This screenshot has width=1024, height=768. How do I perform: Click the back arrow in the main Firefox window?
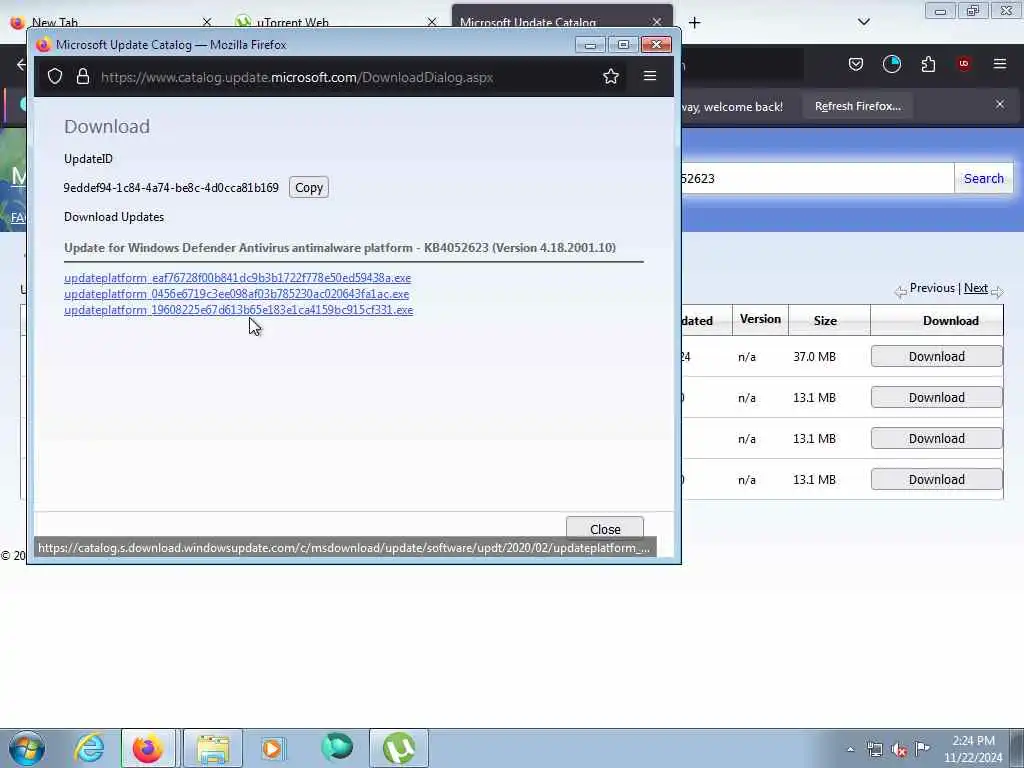click(22, 64)
